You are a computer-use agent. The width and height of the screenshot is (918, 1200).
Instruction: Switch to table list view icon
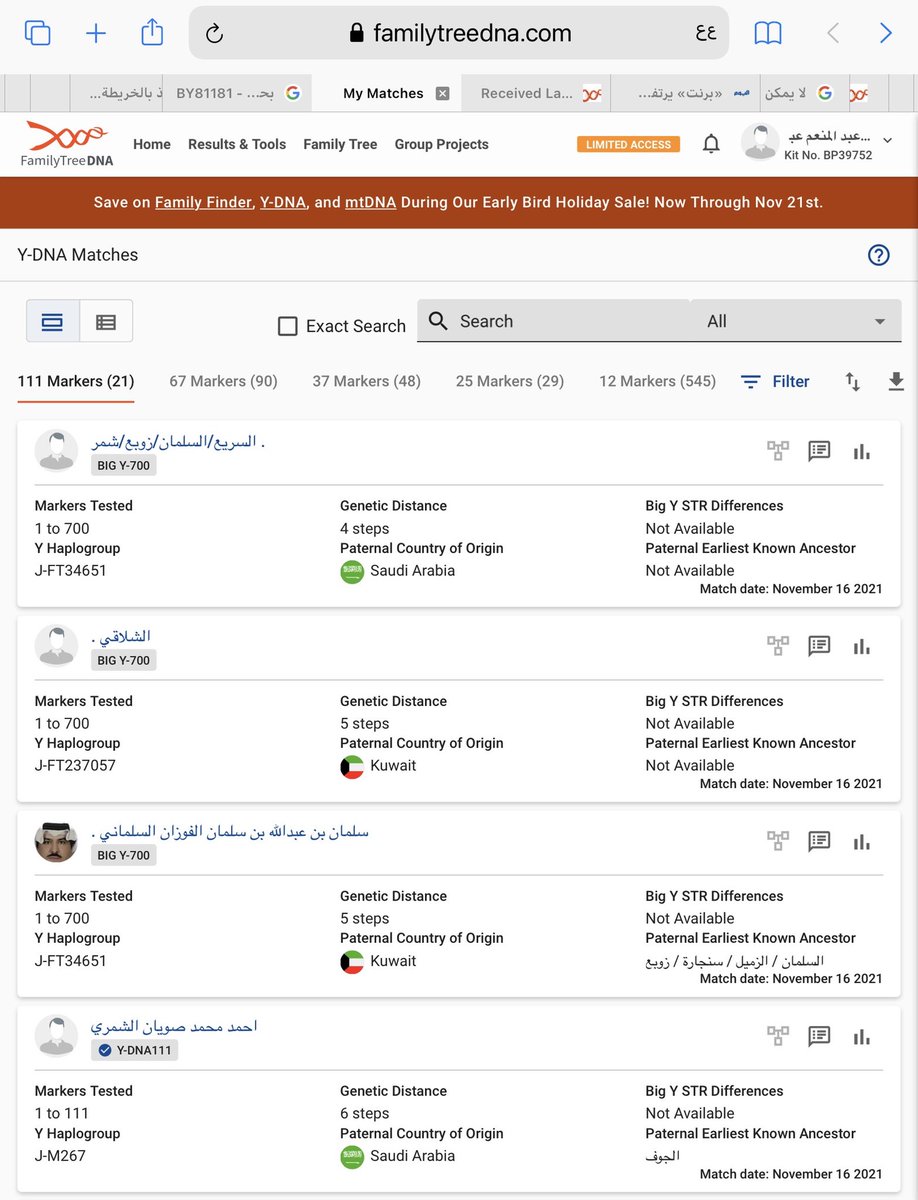(x=106, y=322)
